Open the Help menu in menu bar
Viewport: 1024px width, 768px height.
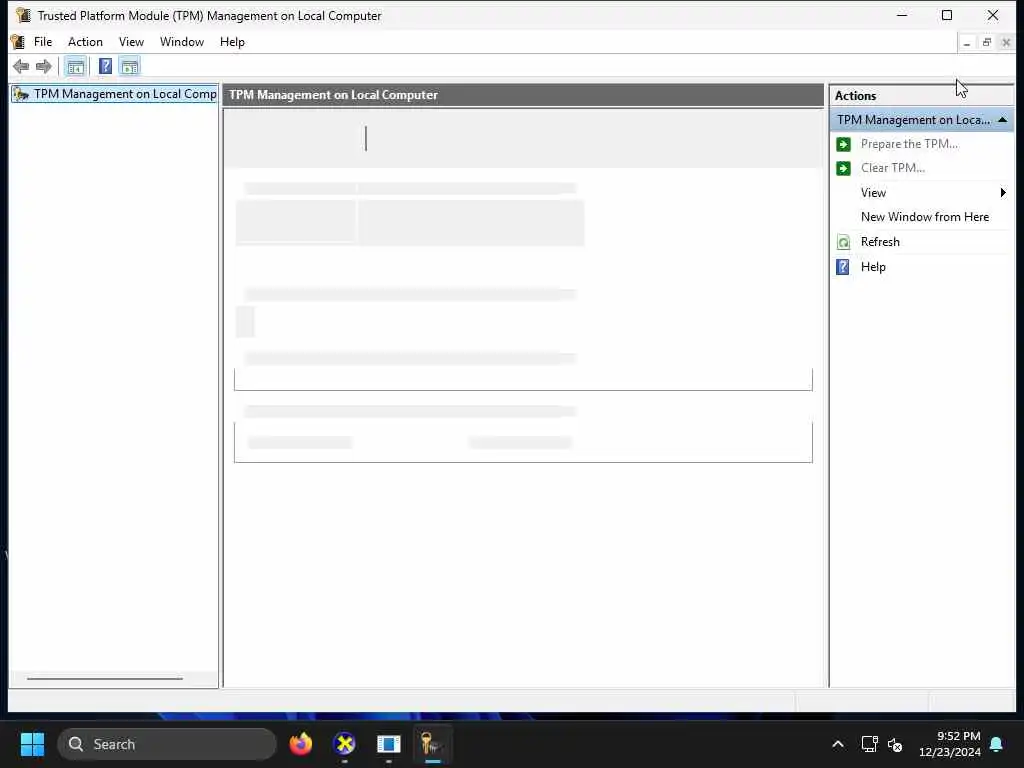click(x=232, y=42)
